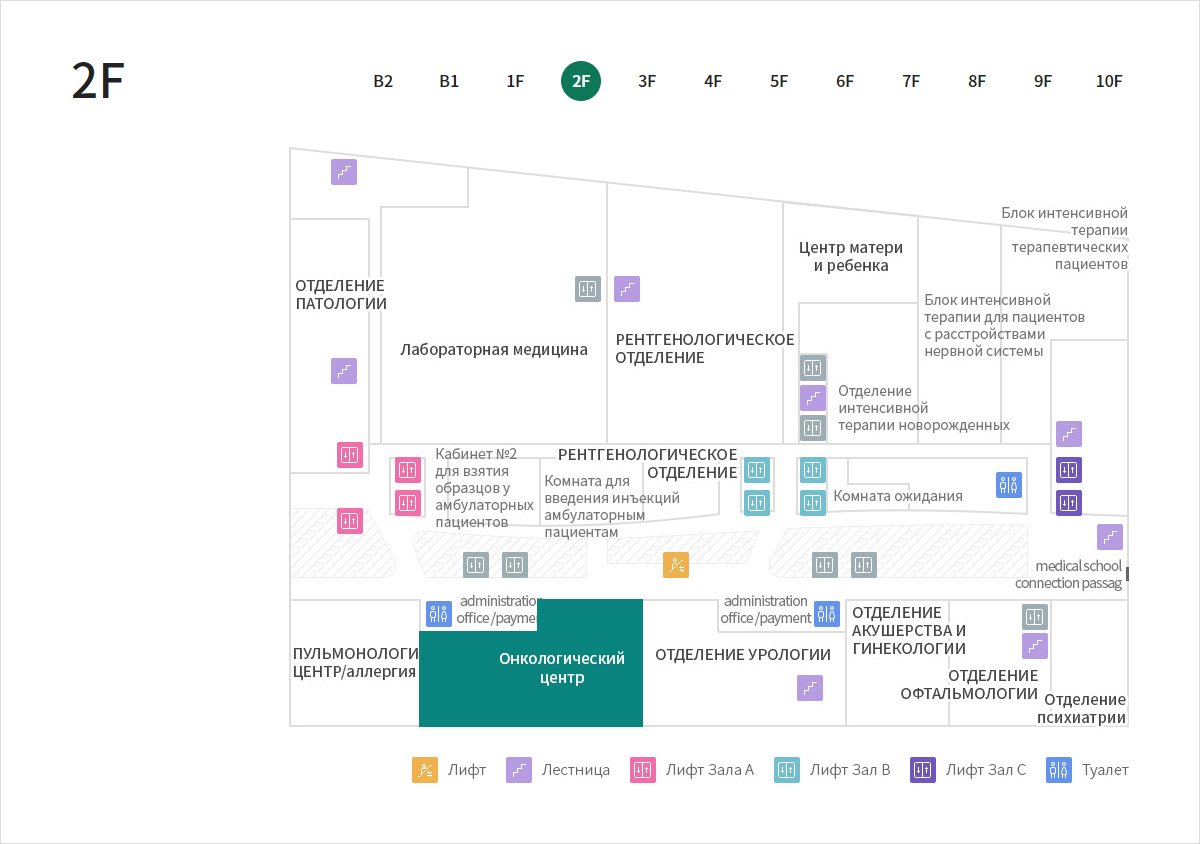
Task: Click the staircase icon in ОТДЕЛЕНИЕ УРОЛОГИИ
Action: click(810, 688)
